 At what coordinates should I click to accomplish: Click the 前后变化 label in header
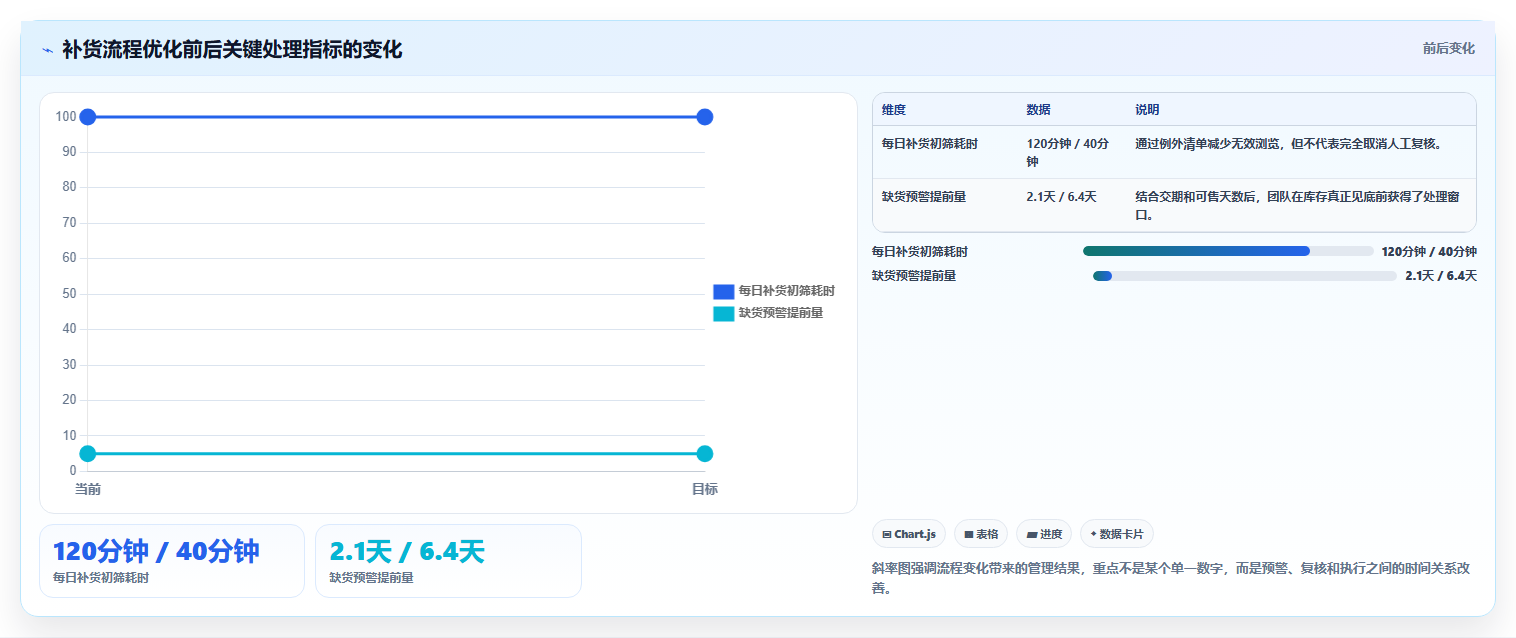point(1448,48)
